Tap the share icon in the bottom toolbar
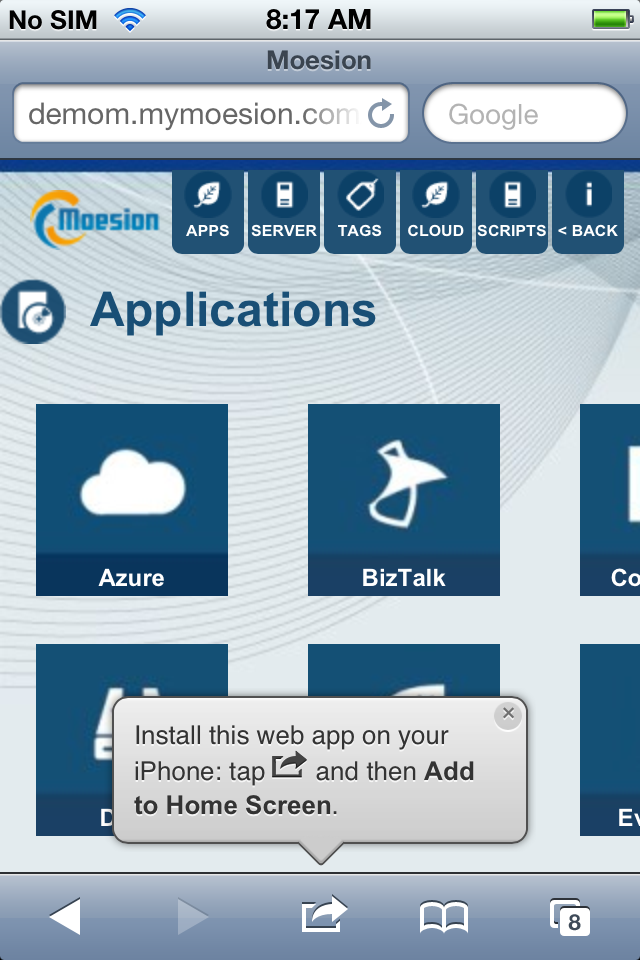This screenshot has height=960, width=640. 324,914
